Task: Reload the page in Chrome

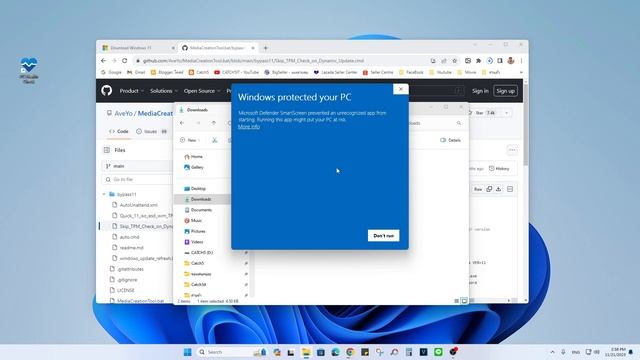Action: pyautogui.click(x=124, y=60)
